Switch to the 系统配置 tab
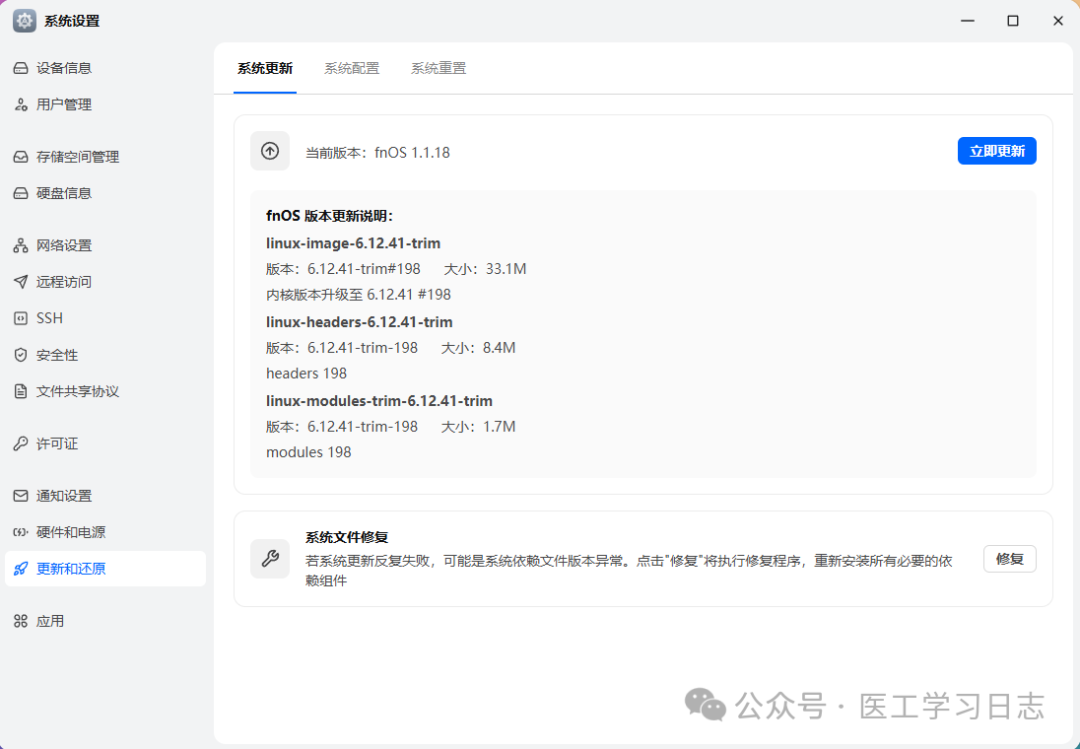1080x749 pixels. coord(351,68)
